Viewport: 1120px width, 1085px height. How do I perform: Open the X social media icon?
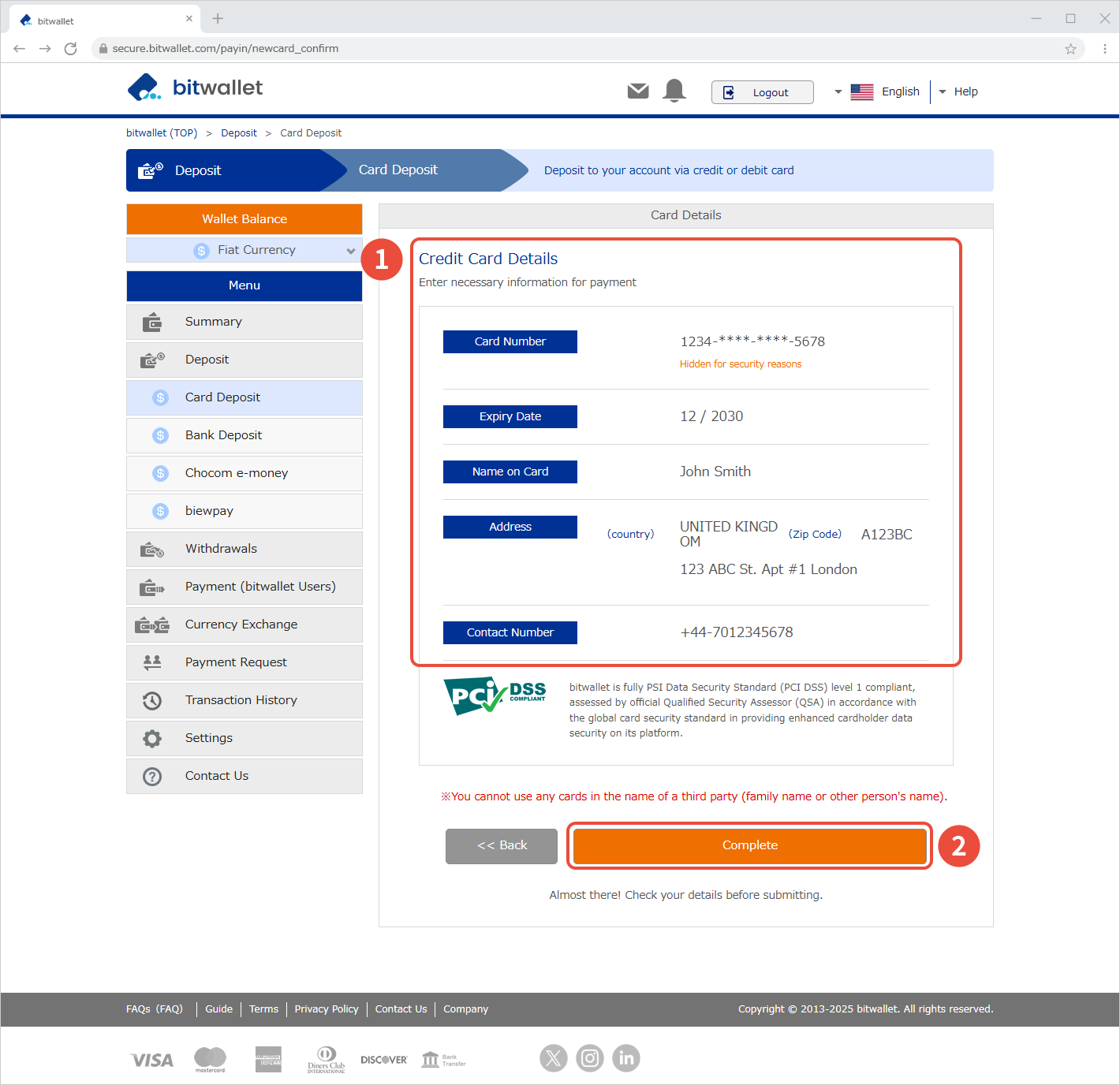(554, 1058)
